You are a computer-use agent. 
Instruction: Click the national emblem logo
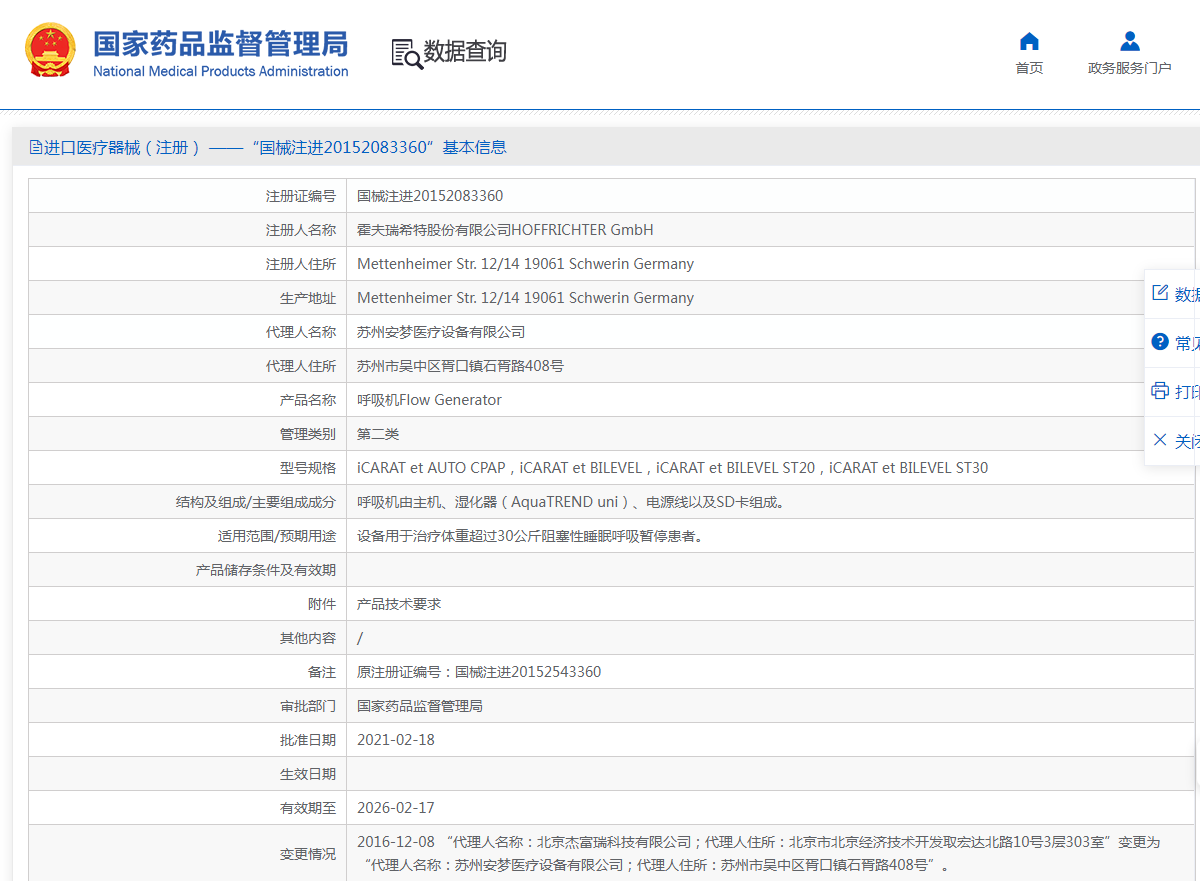pos(49,52)
